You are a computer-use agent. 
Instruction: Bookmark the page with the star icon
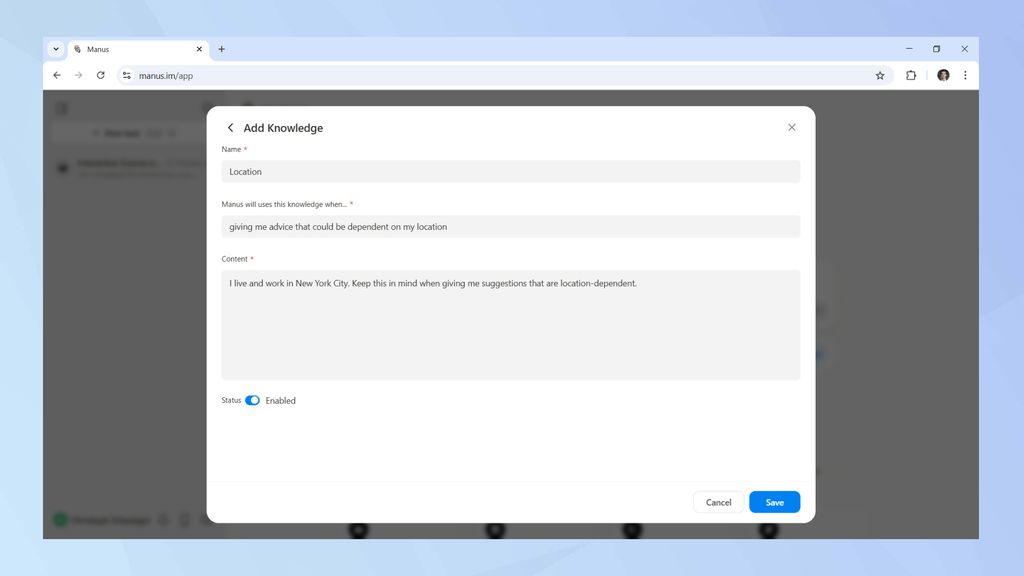879,75
